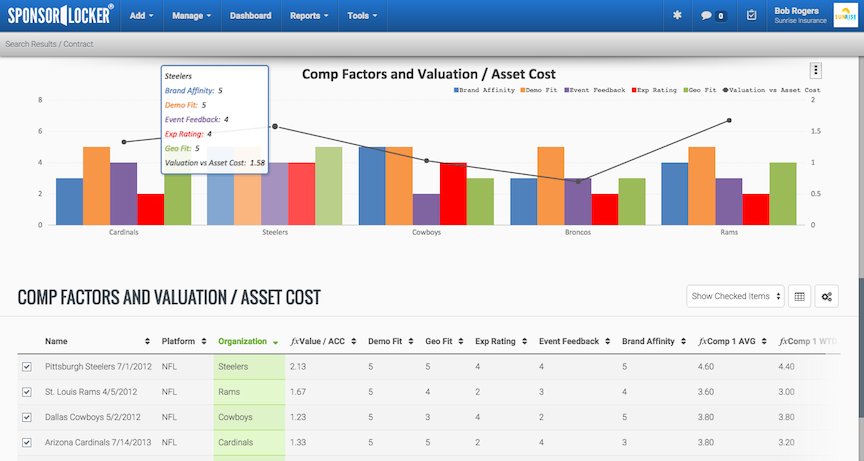The width and height of the screenshot is (864, 461).
Task: Open Bob Rogers user menu
Action: click(800, 15)
